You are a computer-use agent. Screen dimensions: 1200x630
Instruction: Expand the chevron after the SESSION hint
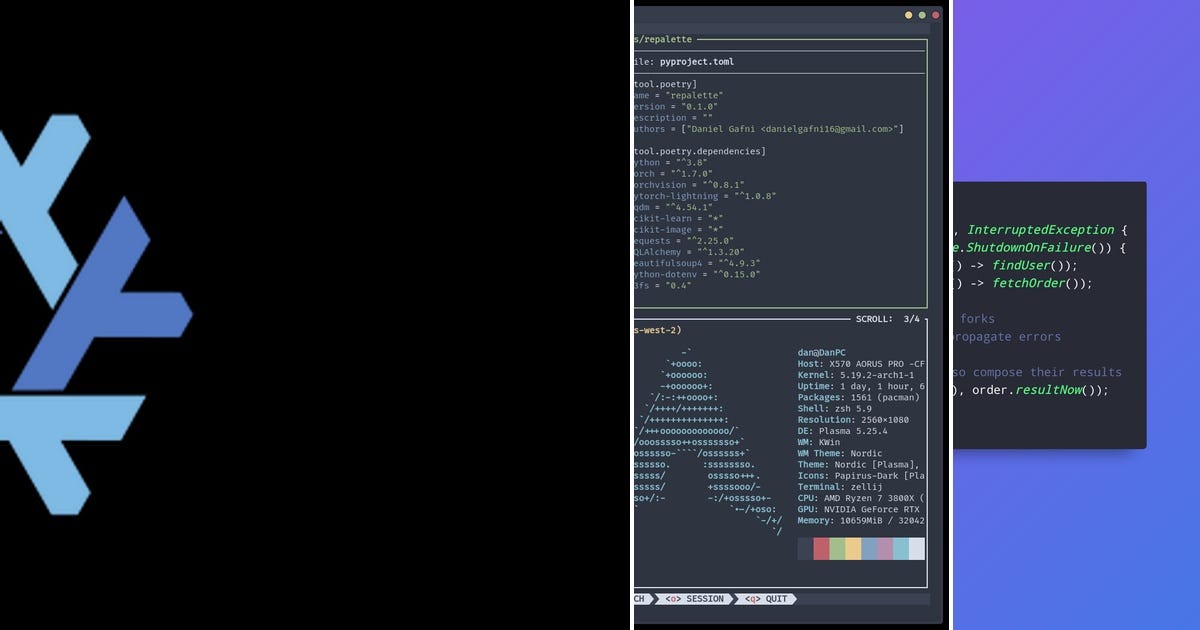click(x=735, y=599)
